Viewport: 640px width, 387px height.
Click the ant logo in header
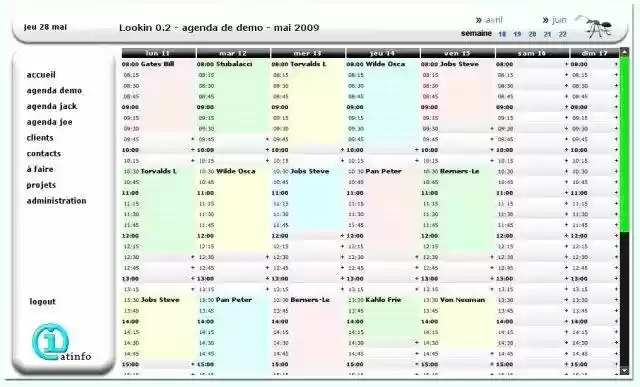click(595, 27)
